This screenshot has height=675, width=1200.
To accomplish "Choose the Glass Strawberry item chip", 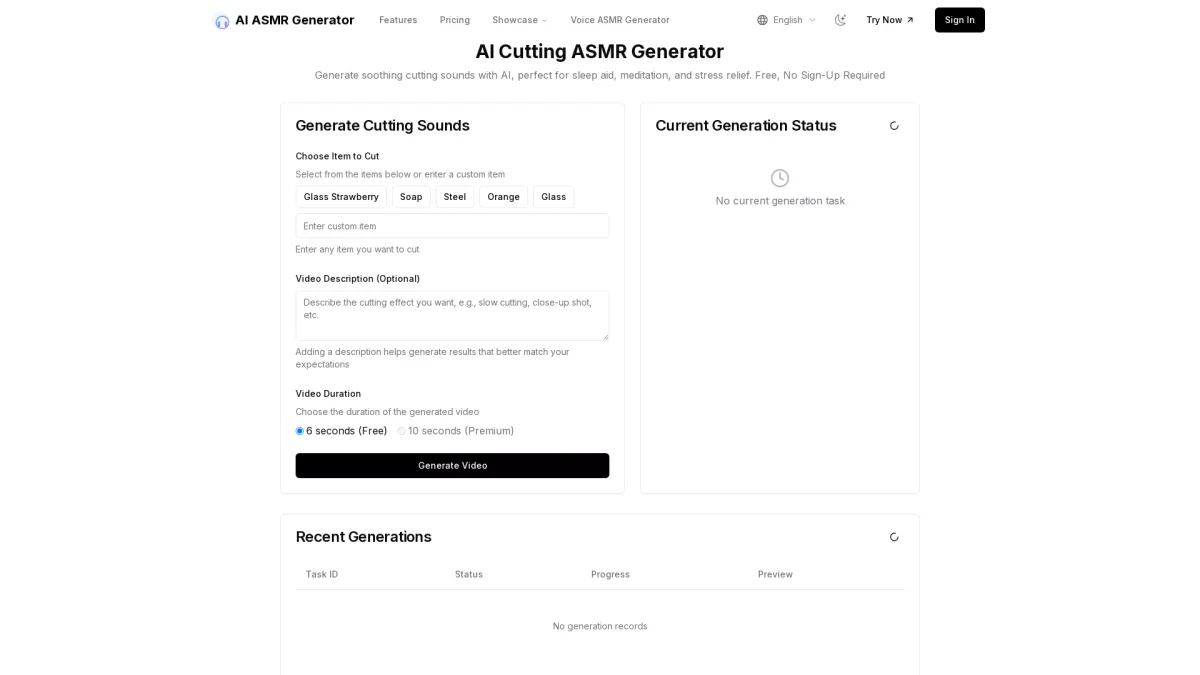I will [341, 197].
